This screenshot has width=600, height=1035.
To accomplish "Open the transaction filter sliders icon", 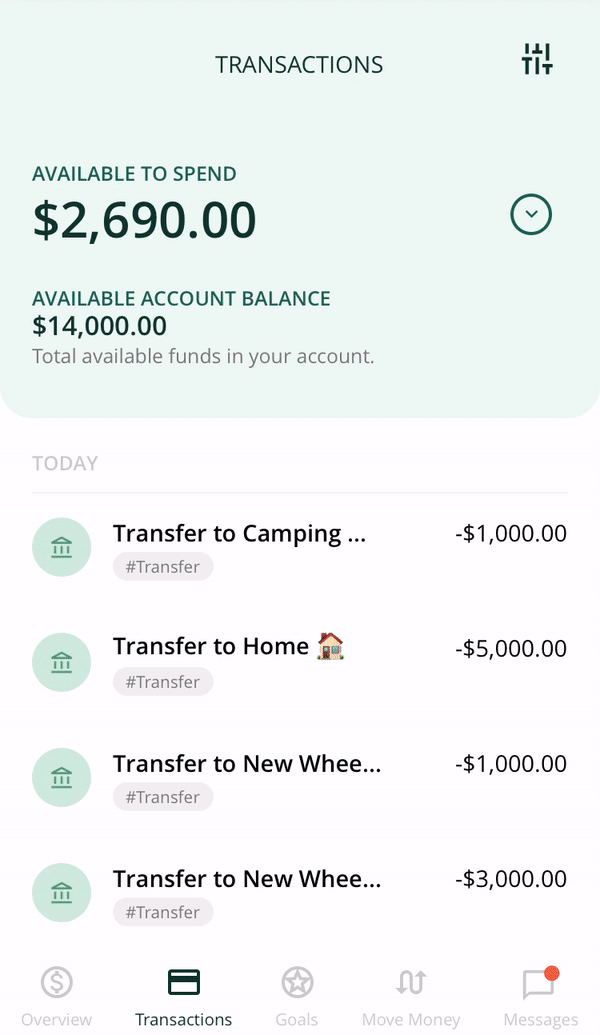I will 537,59.
